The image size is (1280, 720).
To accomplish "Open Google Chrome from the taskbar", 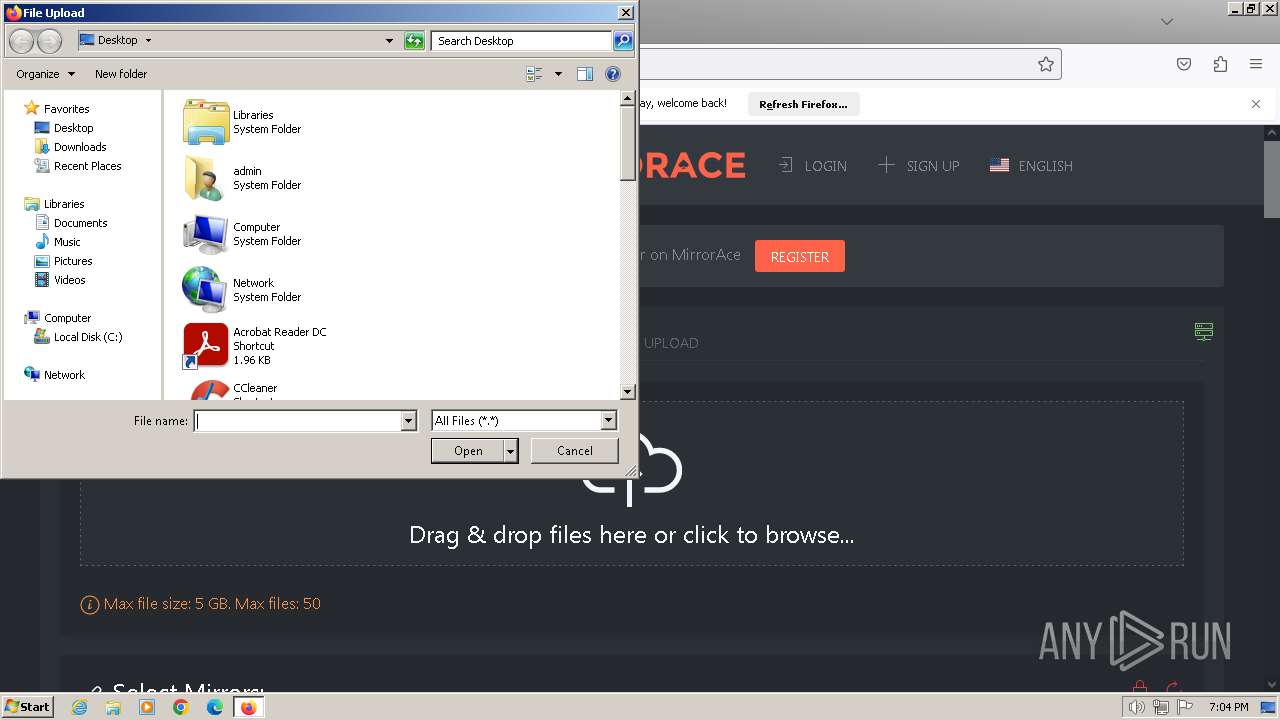I will coord(181,707).
